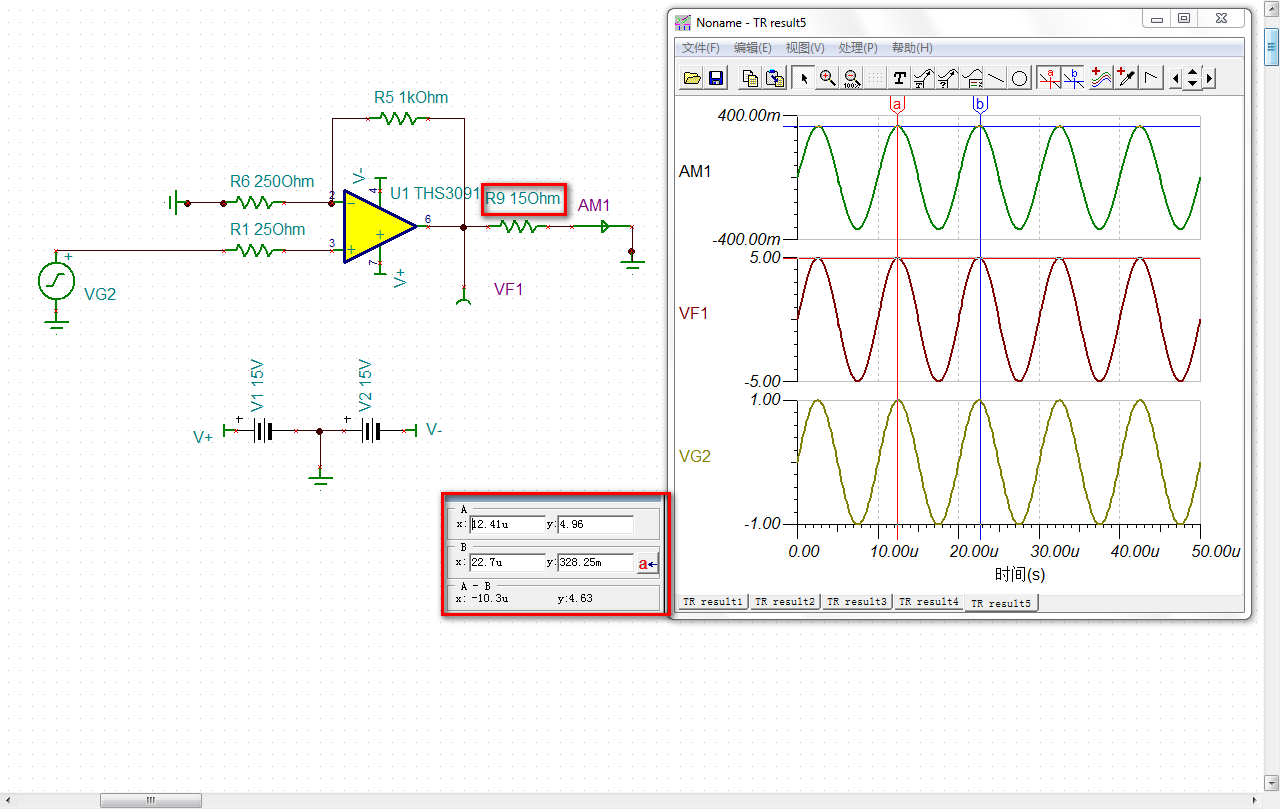Click the VG2 curve label in graph
Image resolution: width=1280 pixels, height=809 pixels.
(x=695, y=456)
